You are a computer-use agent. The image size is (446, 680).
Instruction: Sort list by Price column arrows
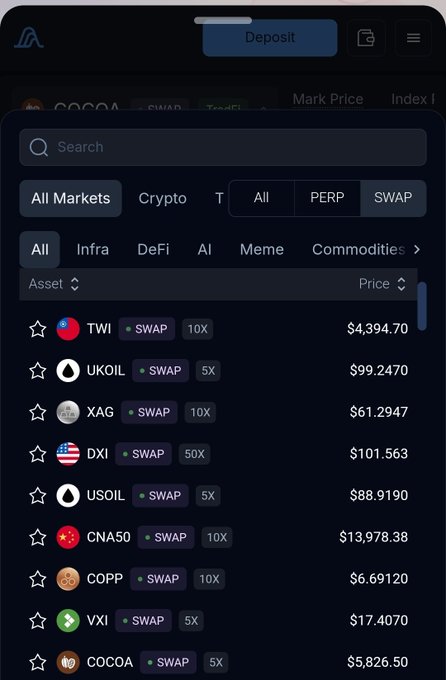click(x=401, y=284)
